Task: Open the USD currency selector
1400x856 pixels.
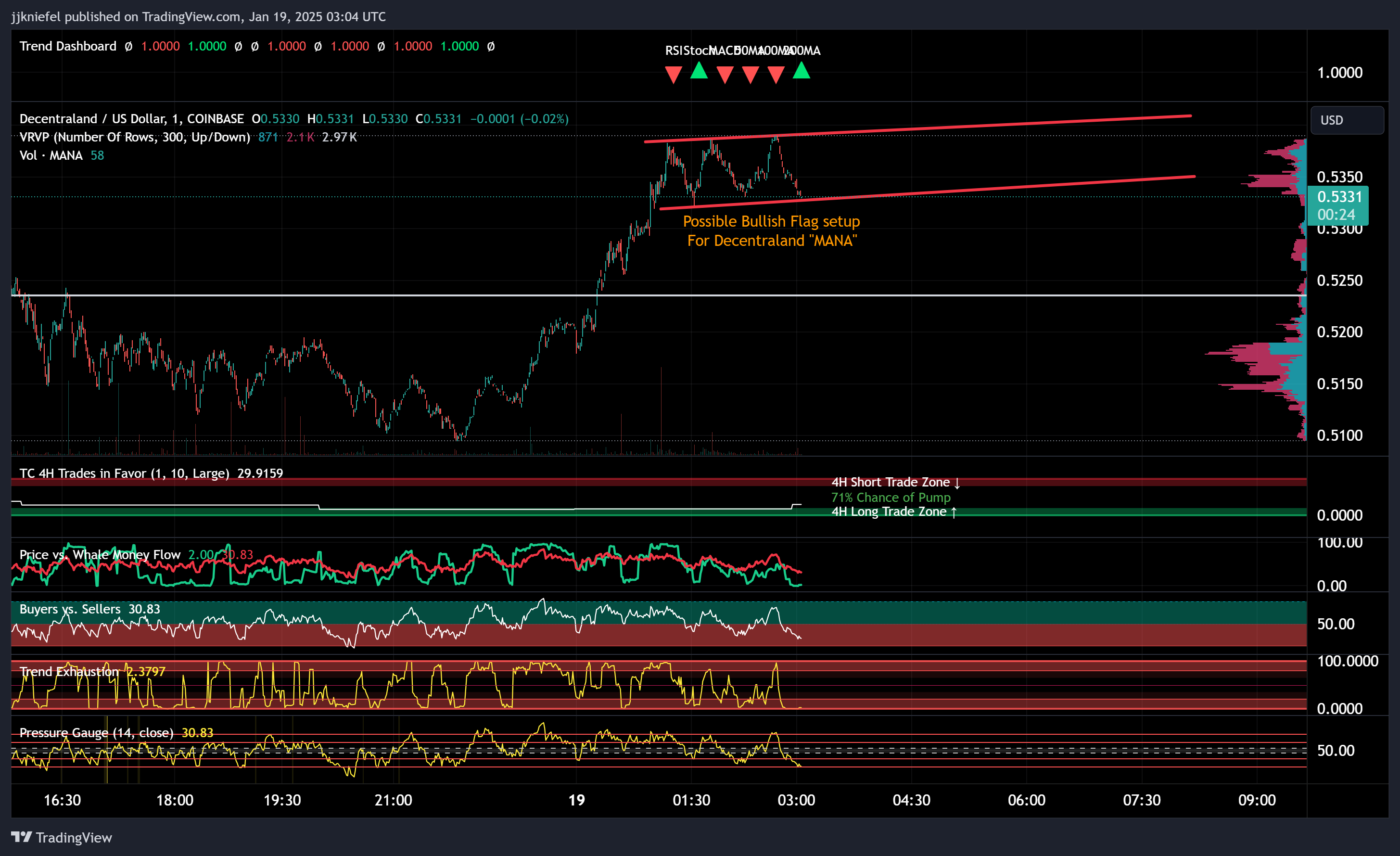Action: tap(1347, 120)
